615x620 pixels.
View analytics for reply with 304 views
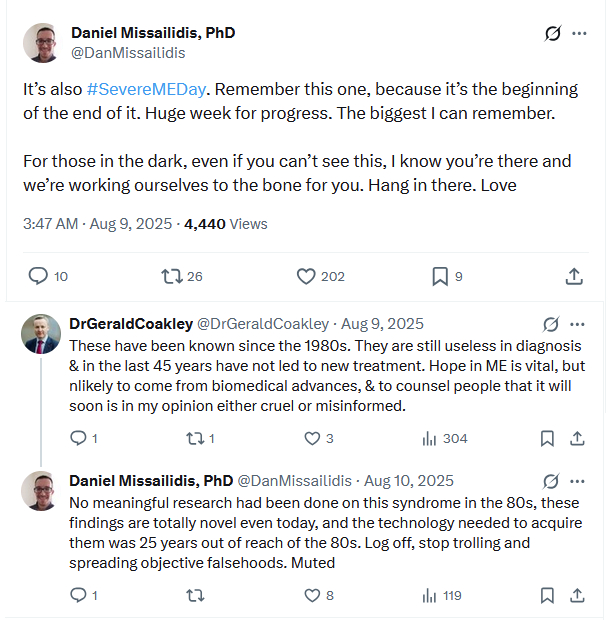[x=431, y=438]
